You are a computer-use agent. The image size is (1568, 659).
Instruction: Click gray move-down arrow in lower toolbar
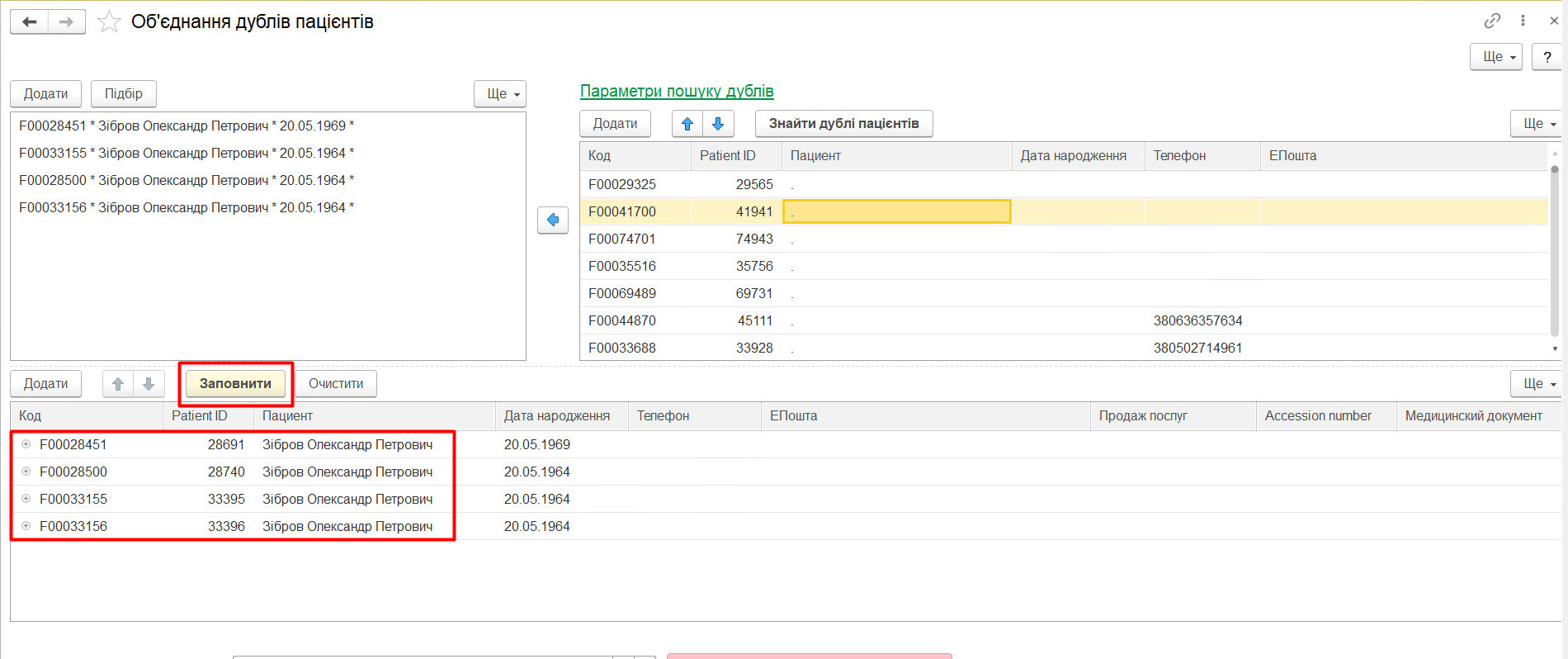[149, 384]
